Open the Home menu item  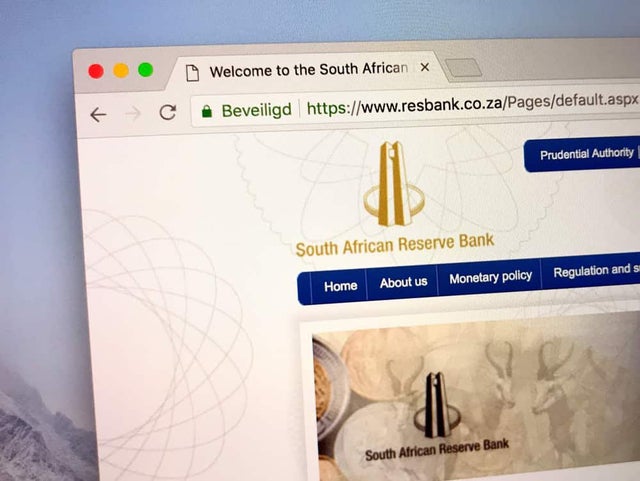340,286
